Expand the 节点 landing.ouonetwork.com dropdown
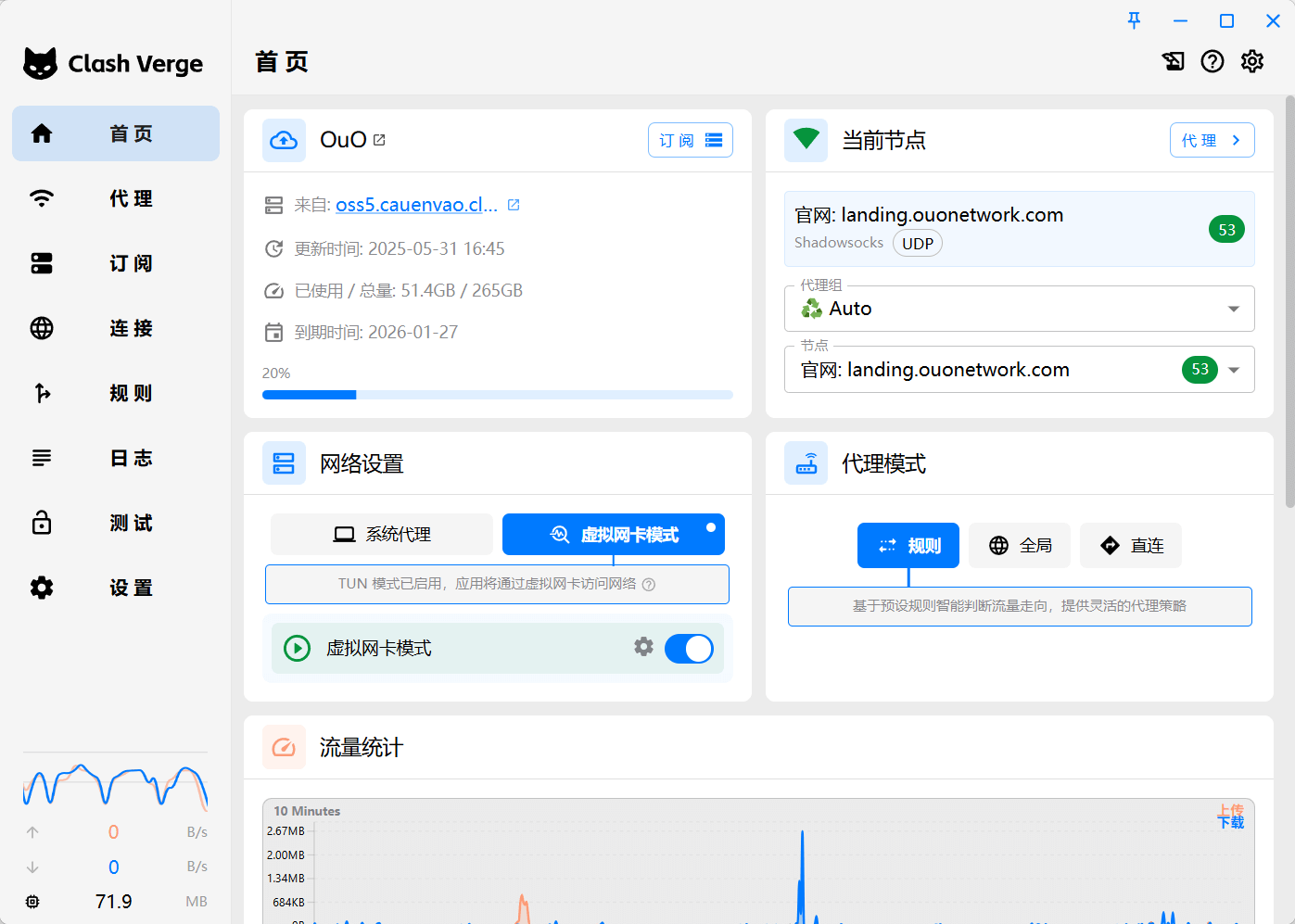 click(1020, 370)
